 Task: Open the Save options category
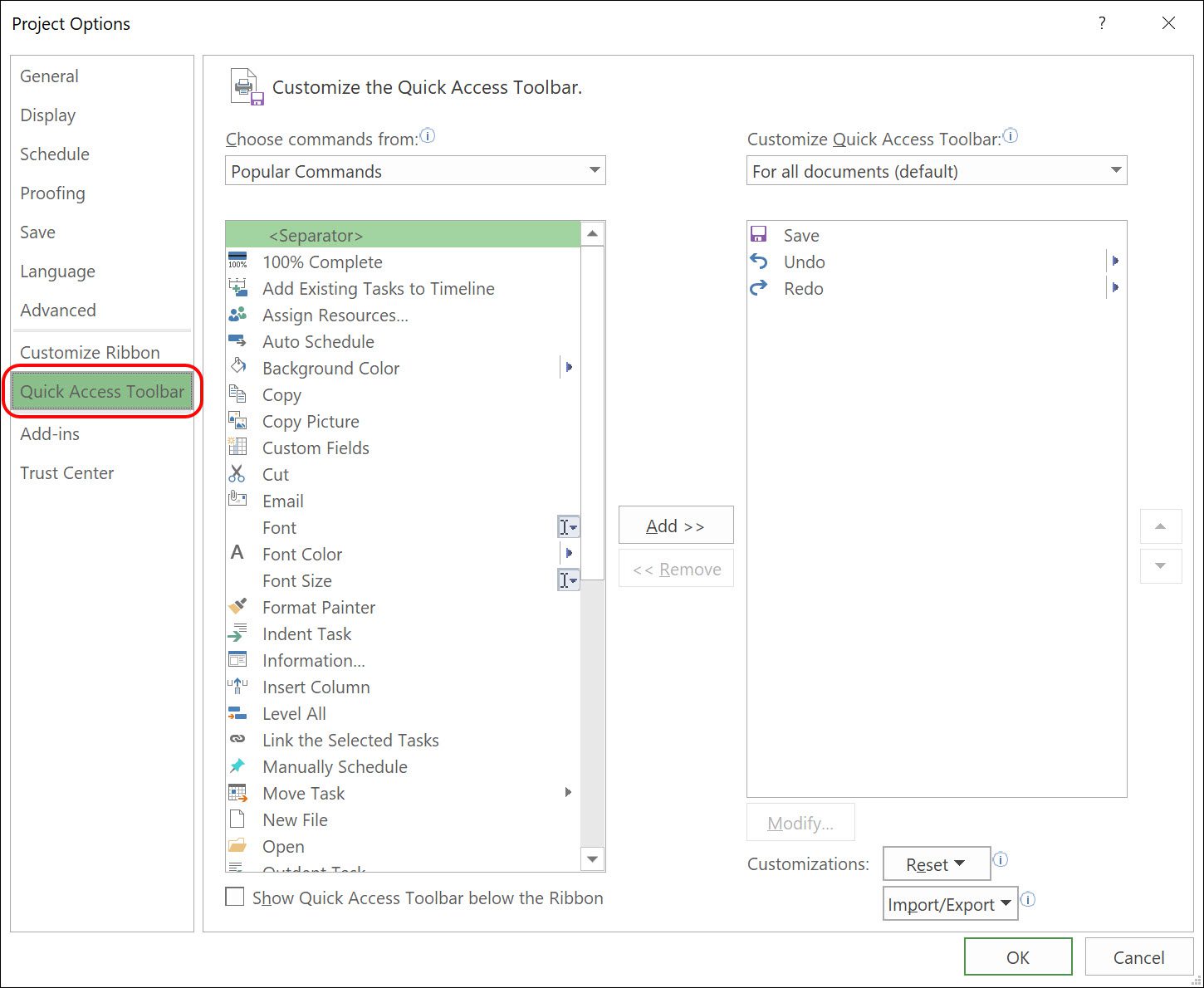point(102,232)
